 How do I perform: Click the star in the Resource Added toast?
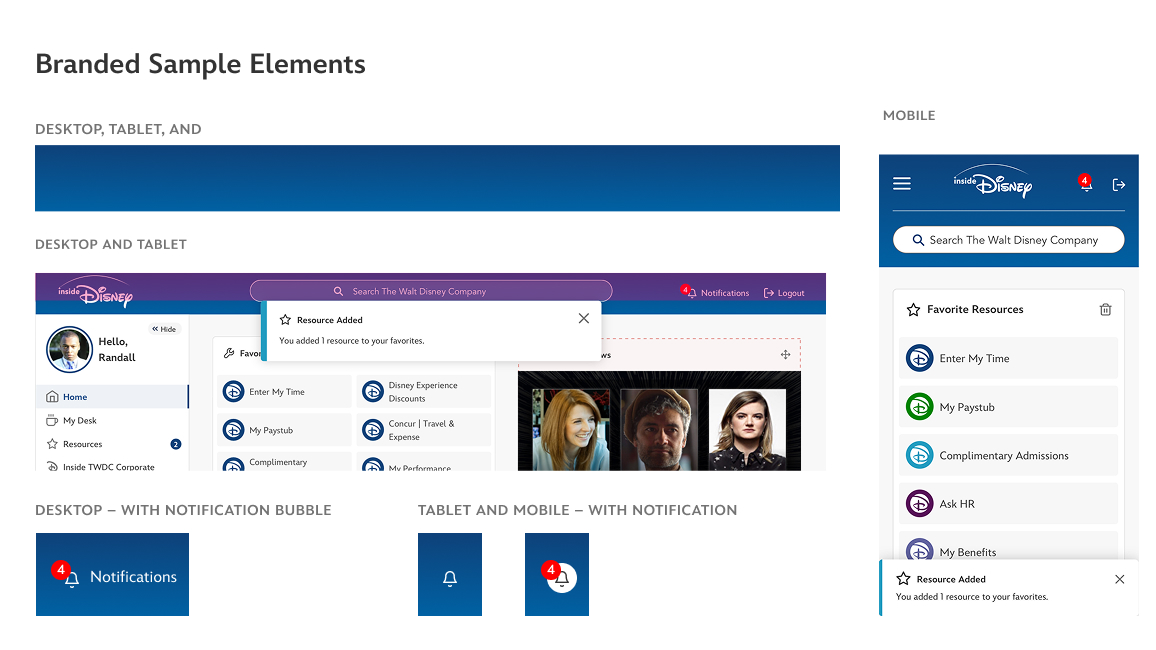click(285, 320)
